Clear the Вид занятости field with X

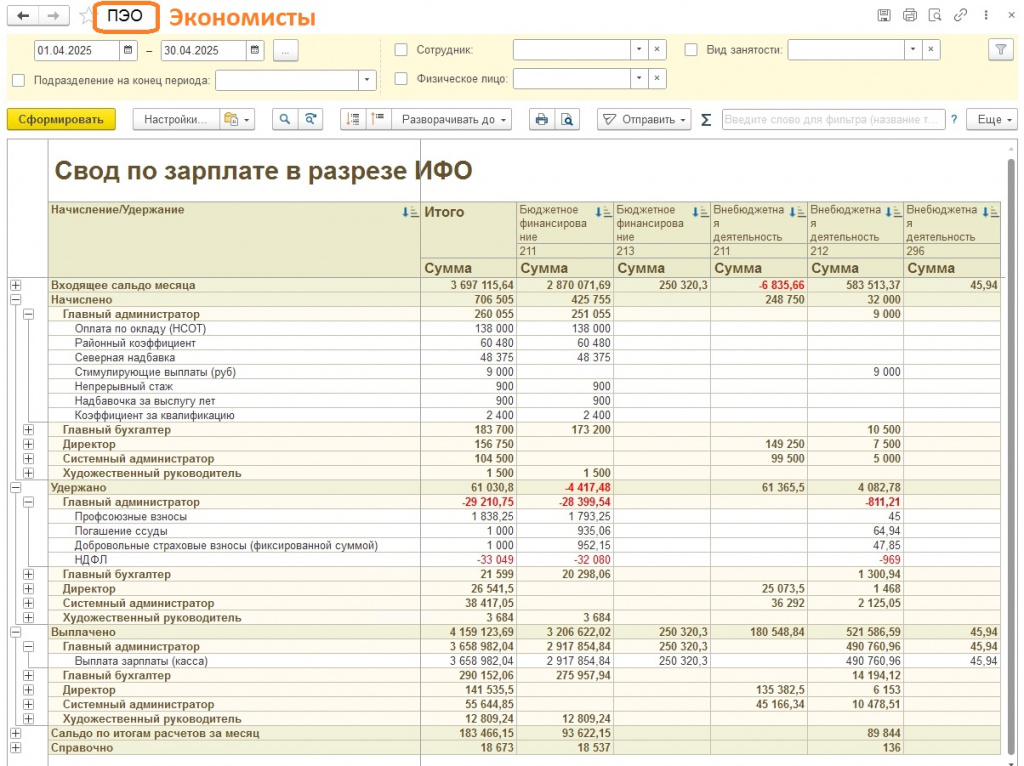[x=931, y=49]
